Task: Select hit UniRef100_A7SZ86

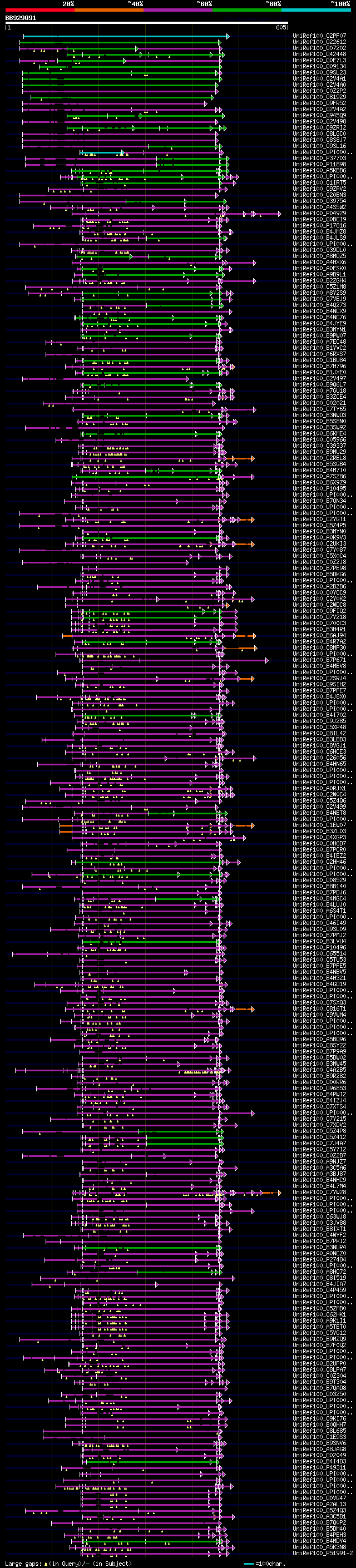Action: (319, 477)
